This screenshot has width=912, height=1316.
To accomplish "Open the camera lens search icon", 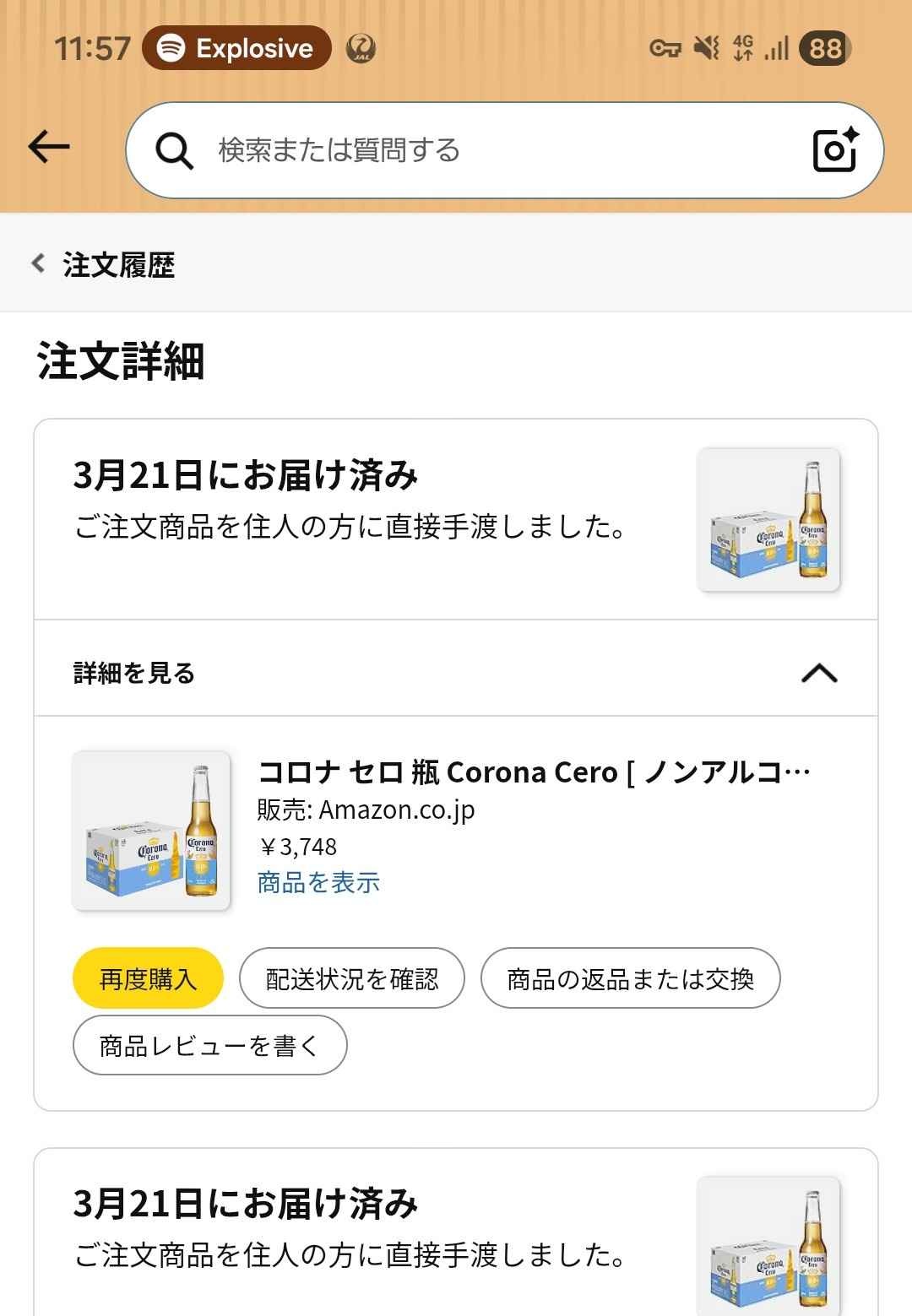I will [834, 150].
